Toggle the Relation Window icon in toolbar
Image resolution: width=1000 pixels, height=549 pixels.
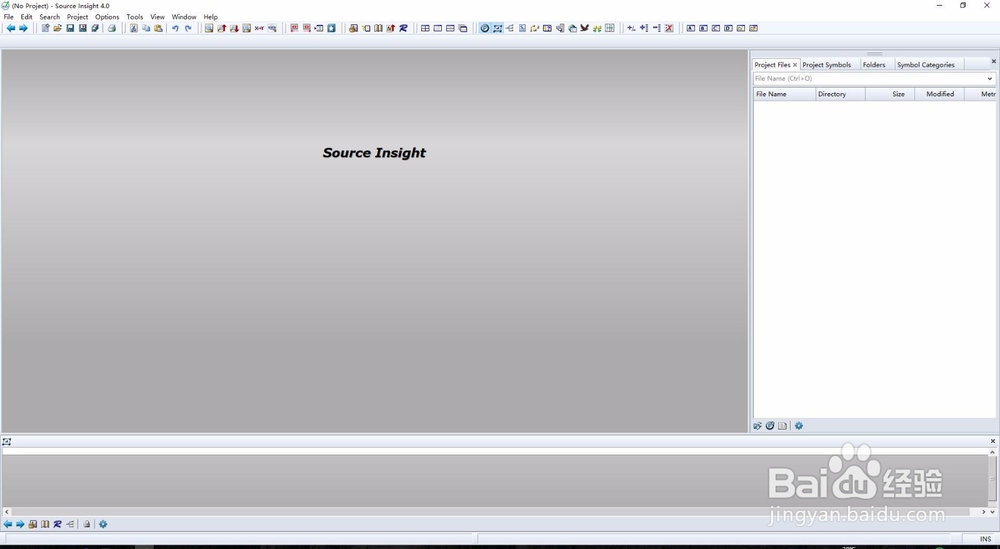(x=510, y=28)
